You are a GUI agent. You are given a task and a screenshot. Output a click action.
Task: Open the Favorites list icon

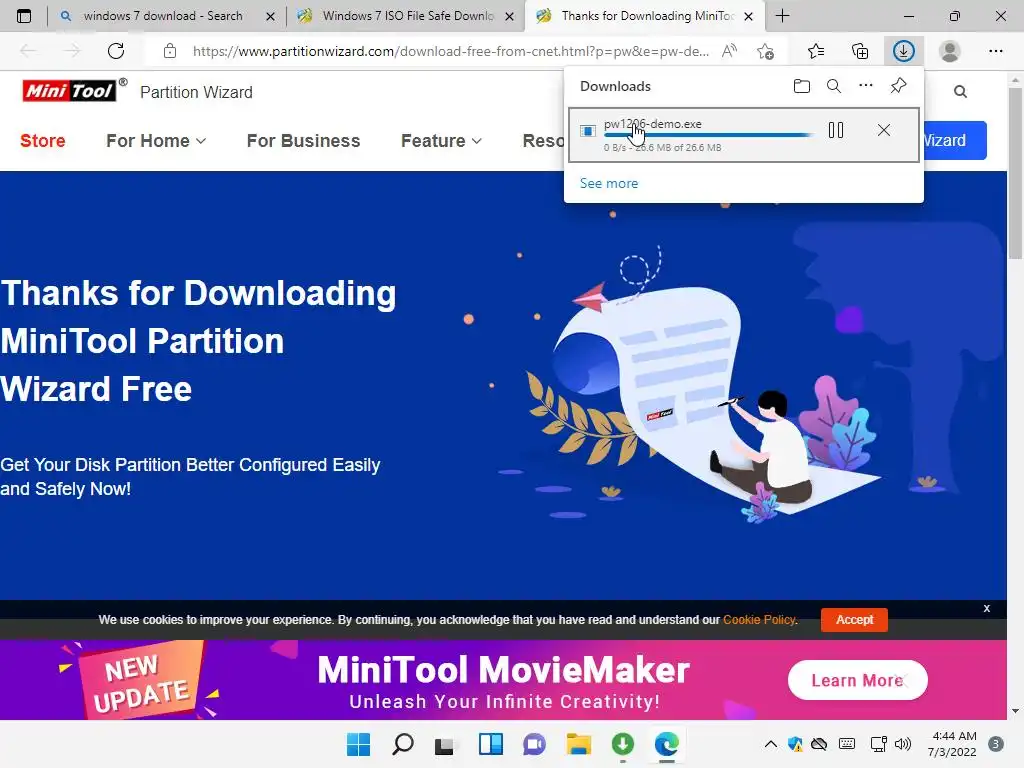click(816, 51)
